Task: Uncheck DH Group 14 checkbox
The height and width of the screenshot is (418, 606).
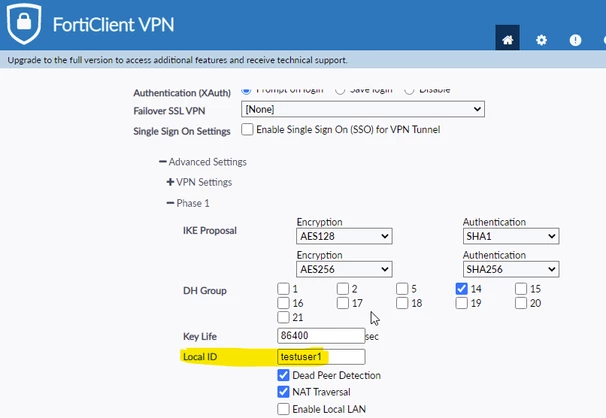Action: pyautogui.click(x=461, y=289)
